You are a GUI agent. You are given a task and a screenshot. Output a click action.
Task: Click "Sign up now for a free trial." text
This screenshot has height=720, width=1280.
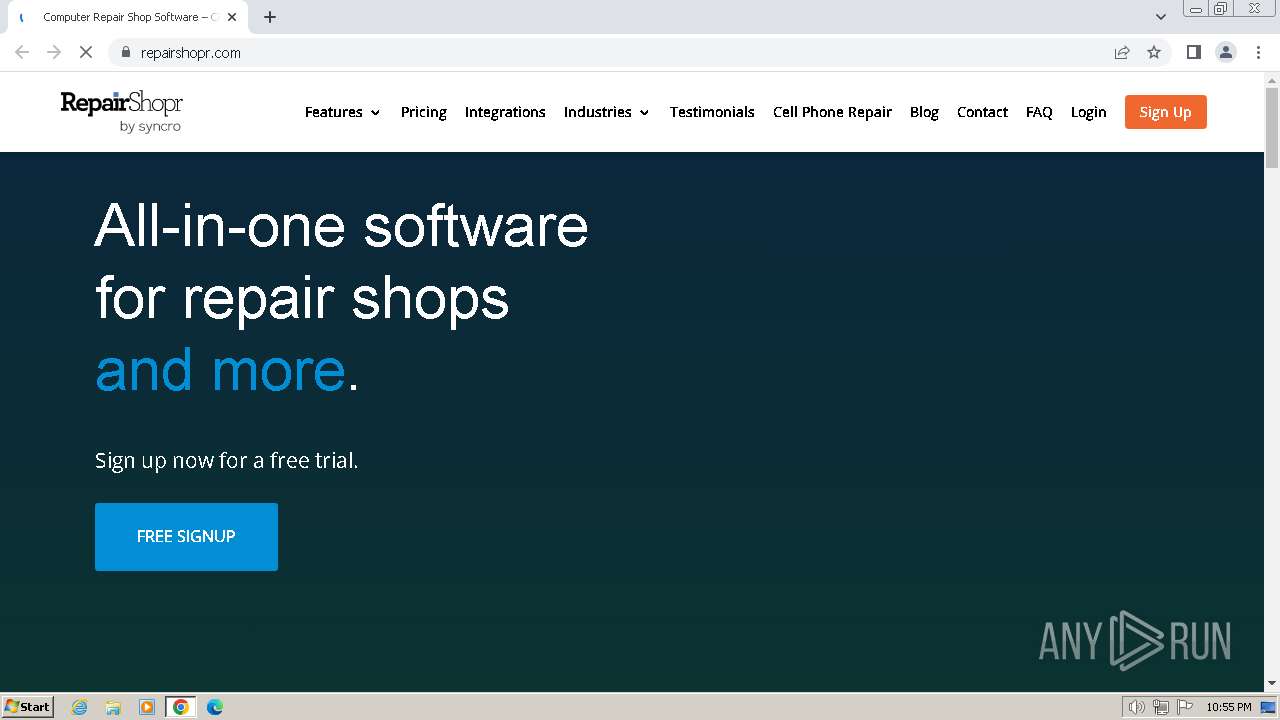[226, 460]
